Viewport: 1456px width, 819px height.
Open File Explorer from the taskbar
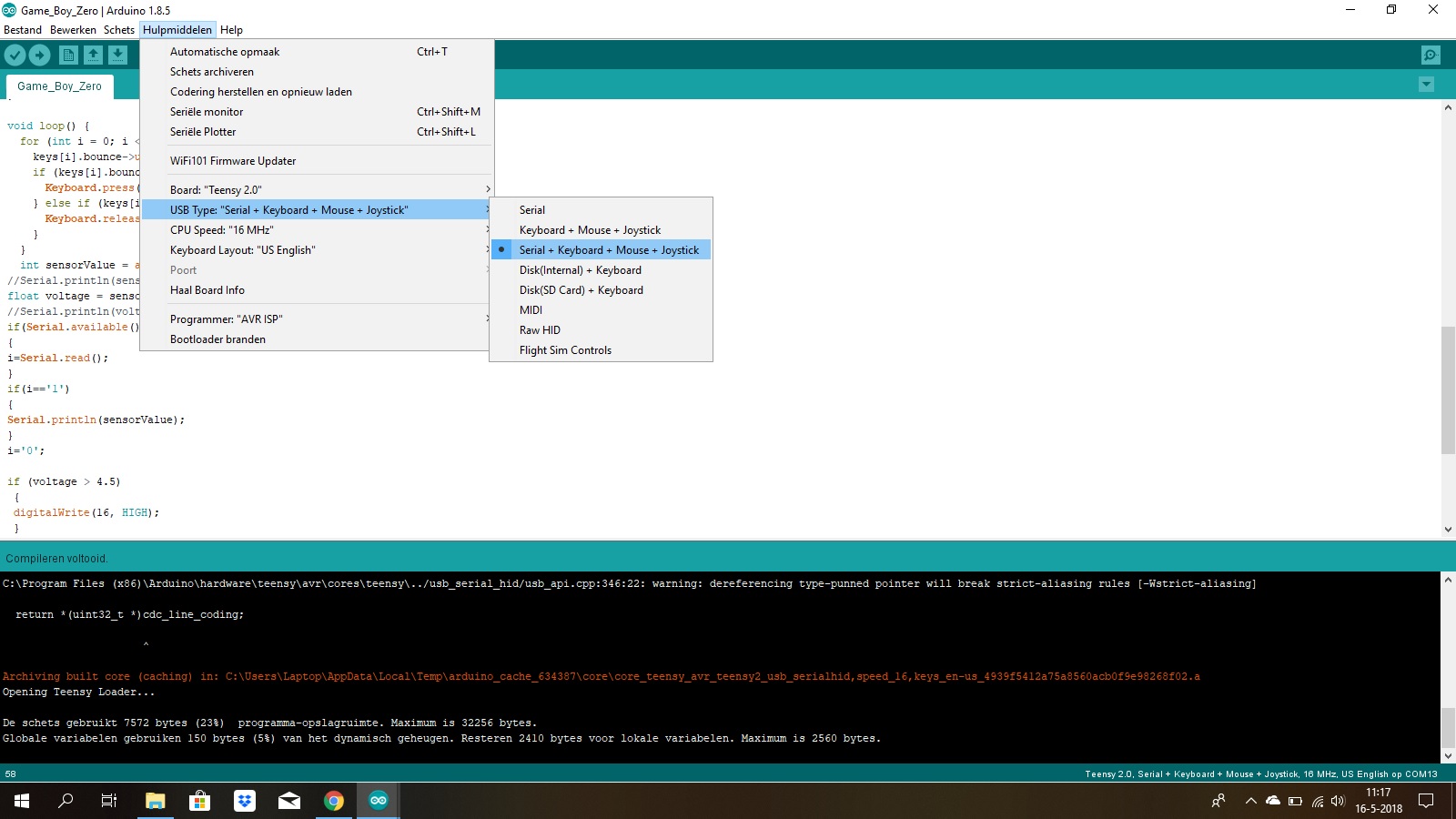pos(156,801)
